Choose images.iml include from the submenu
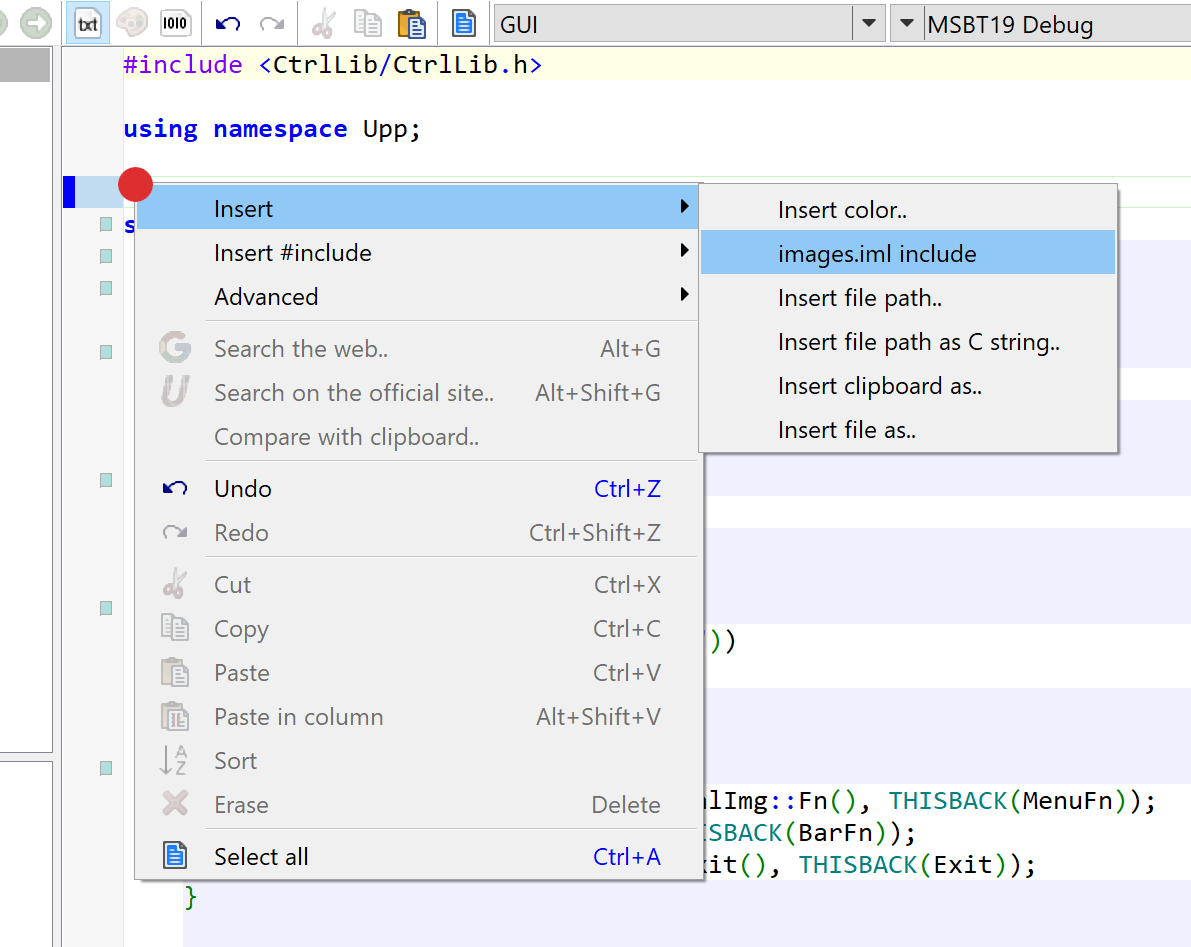1191x947 pixels. pos(877,254)
